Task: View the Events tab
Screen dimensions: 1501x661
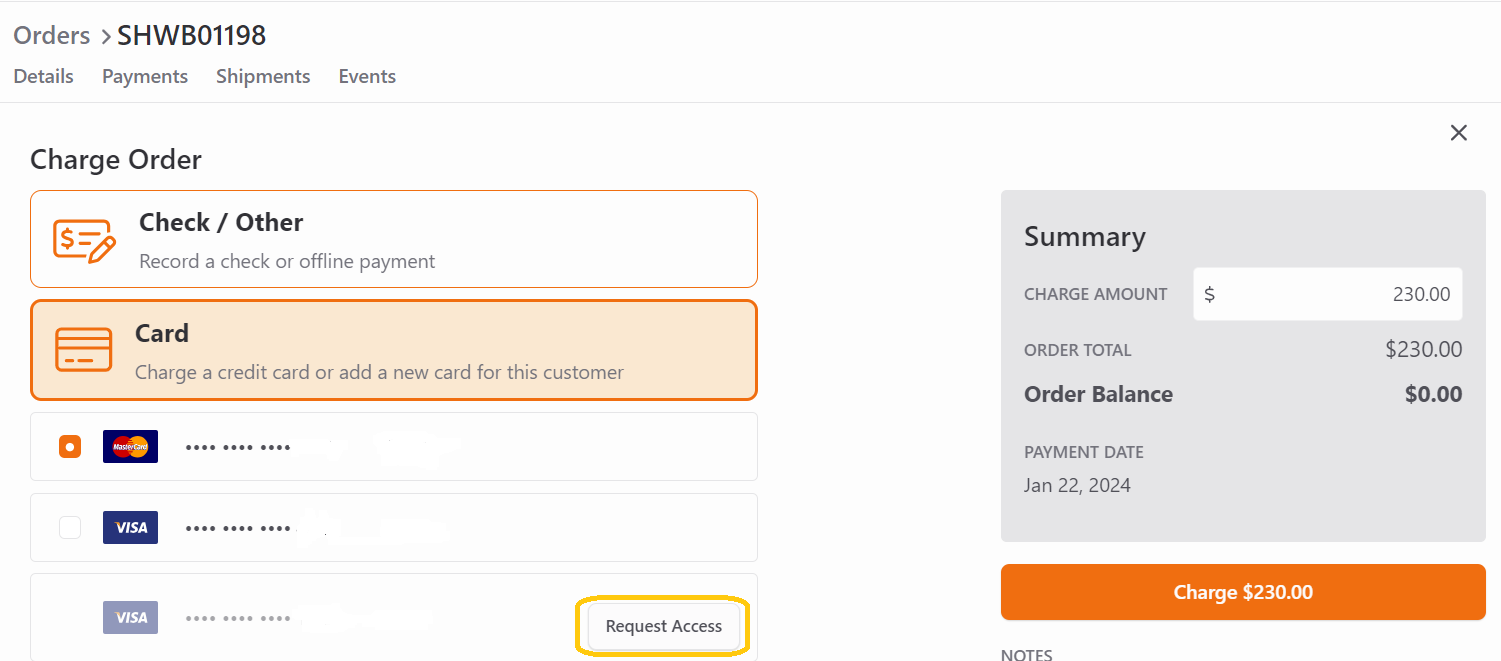Action: tap(367, 76)
